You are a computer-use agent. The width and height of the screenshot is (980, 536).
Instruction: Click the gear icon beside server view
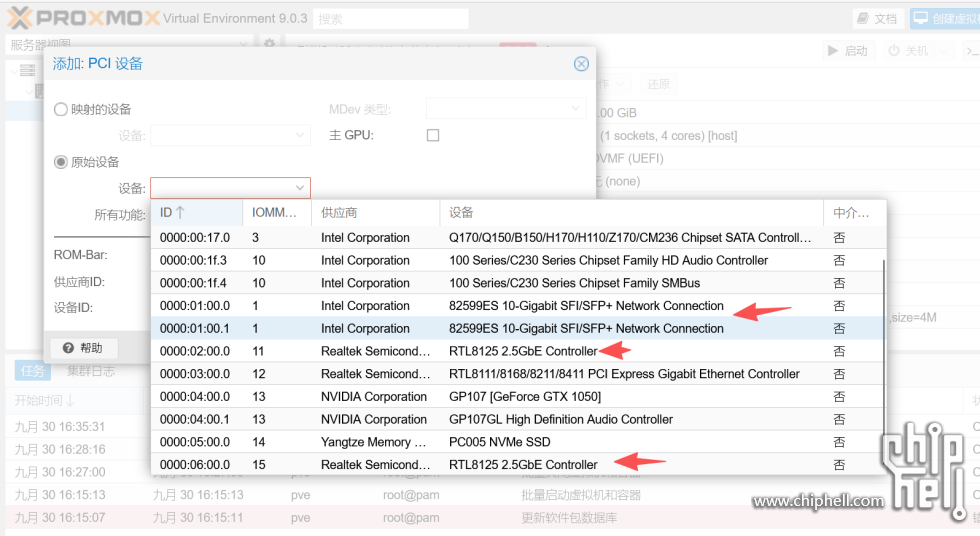[269, 44]
